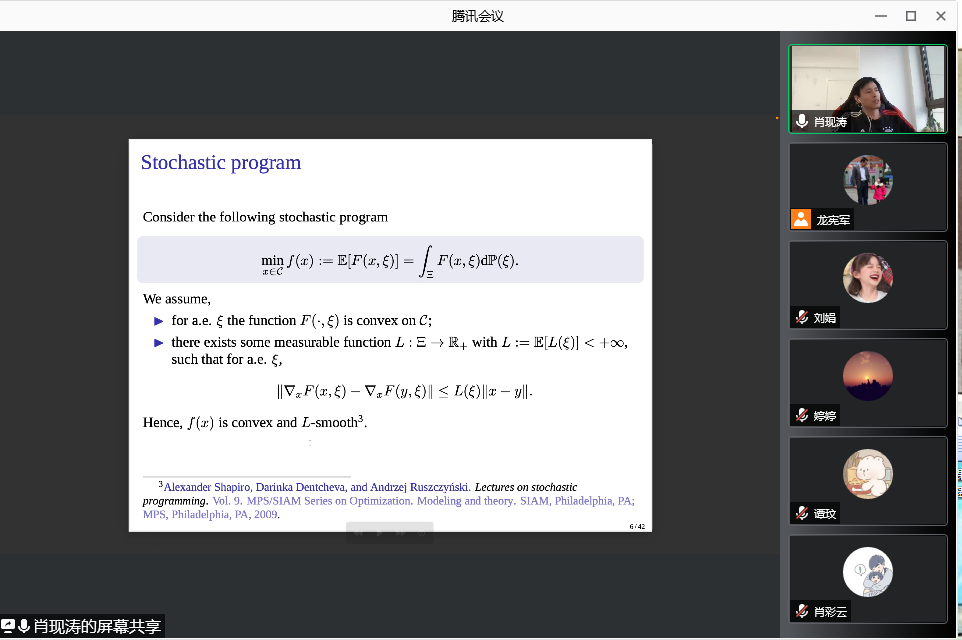Viewport: 962px width, 640px height.
Task: Click 婷婷's sunset avatar
Action: point(867,376)
